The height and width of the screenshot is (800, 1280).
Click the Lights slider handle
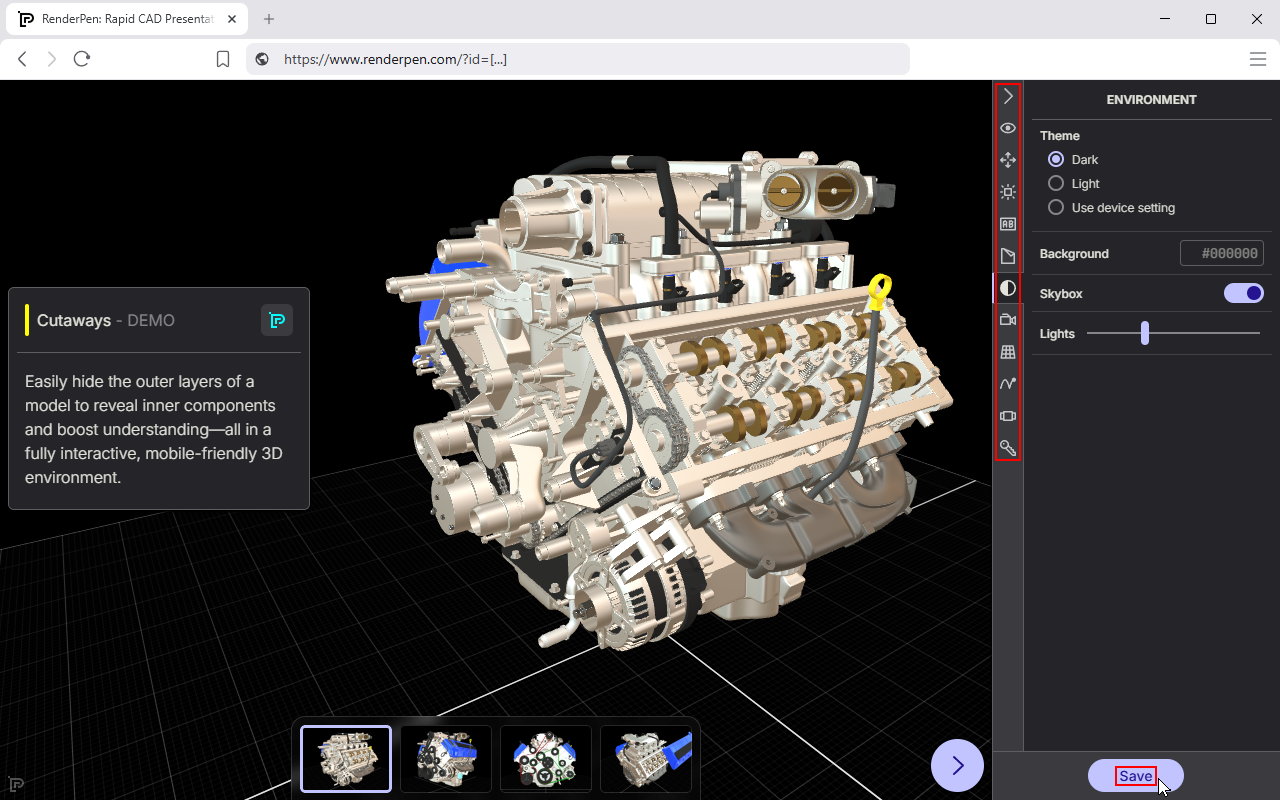coord(1145,334)
